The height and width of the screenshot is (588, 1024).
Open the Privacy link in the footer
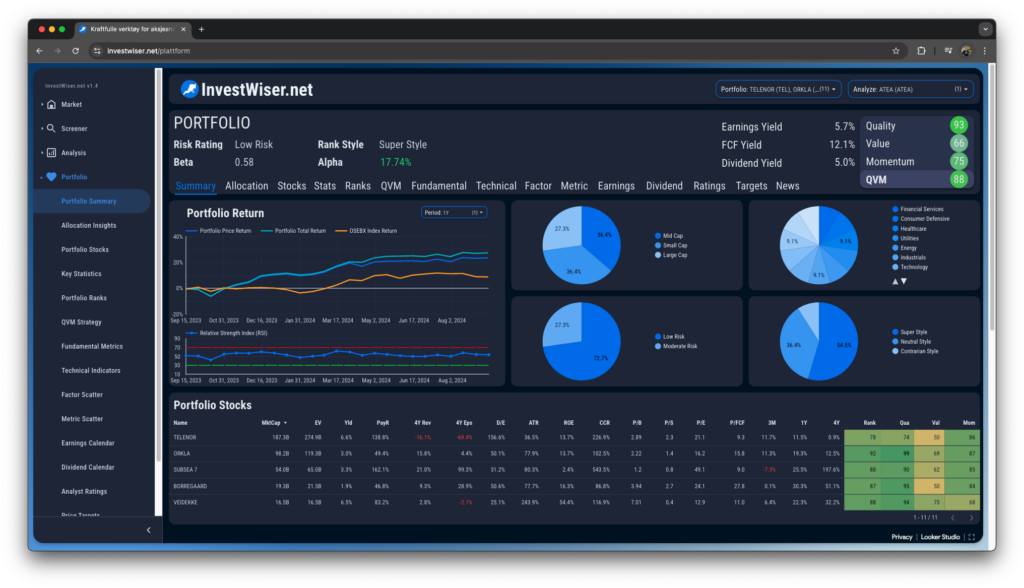901,537
